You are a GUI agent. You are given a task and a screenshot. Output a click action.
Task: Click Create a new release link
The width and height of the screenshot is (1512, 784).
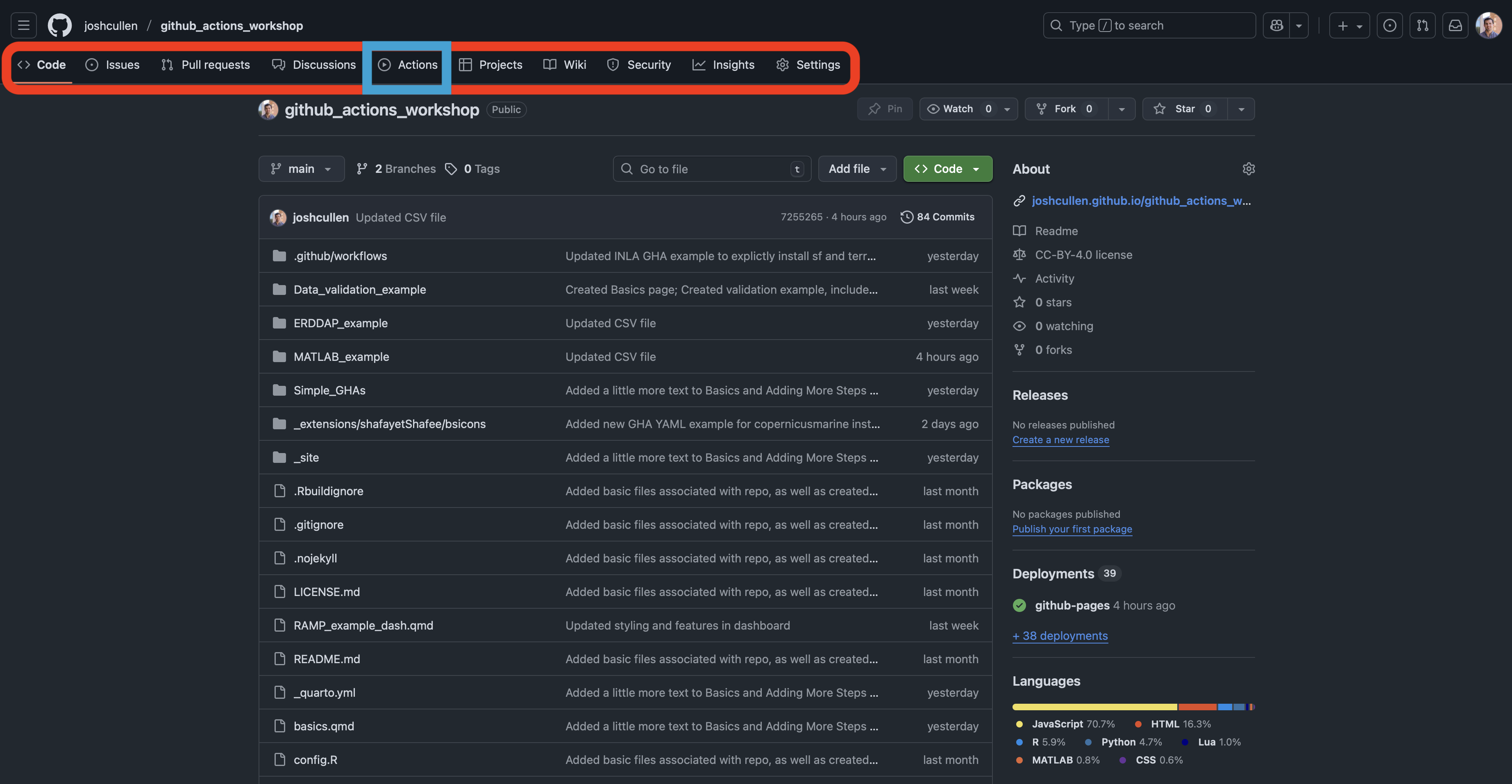click(x=1060, y=440)
